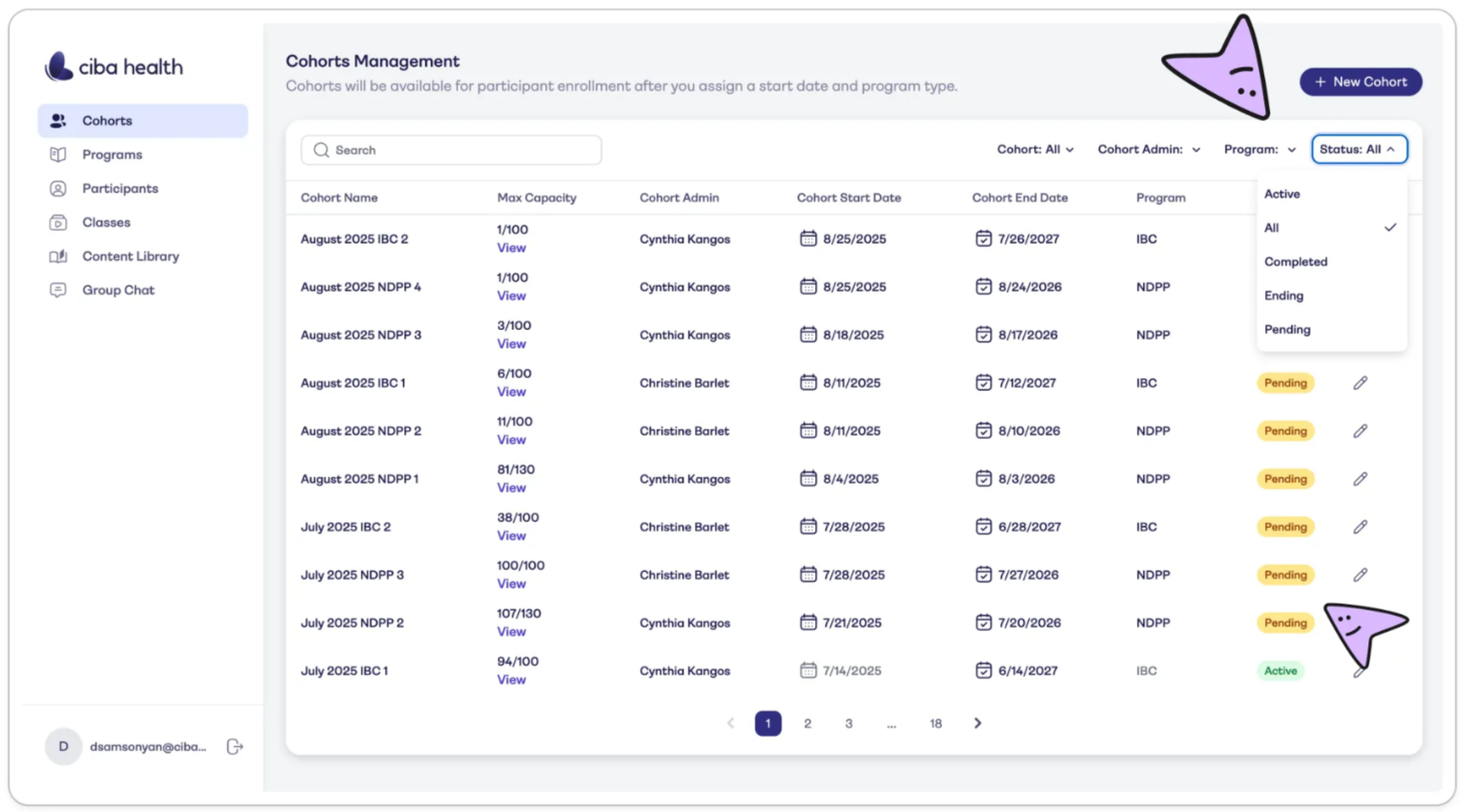The width and height of the screenshot is (1463, 812).
Task: Click end date calendar icon for 8/10/2026
Action: coord(983,430)
